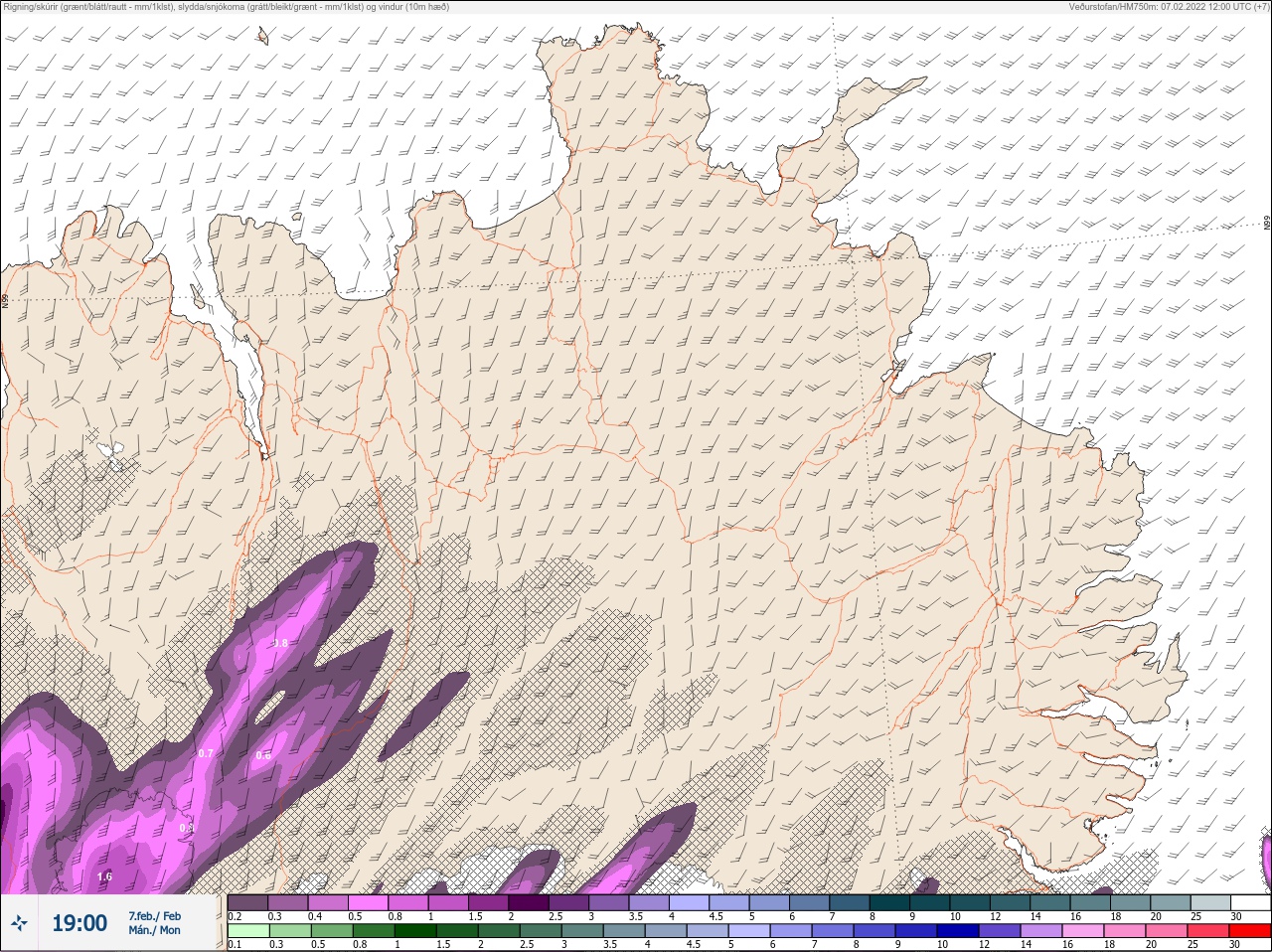Click the N99 grid label on the left edge
Screen dimensions: 1272x952
(x=5, y=300)
